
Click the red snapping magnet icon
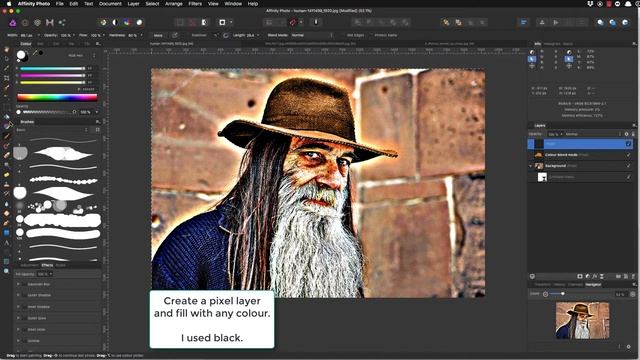(x=293, y=22)
